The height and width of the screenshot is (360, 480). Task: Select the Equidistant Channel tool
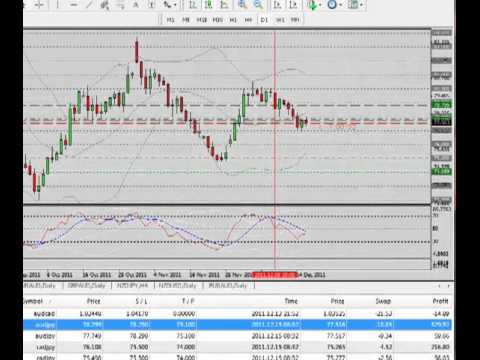(x=105, y=5)
